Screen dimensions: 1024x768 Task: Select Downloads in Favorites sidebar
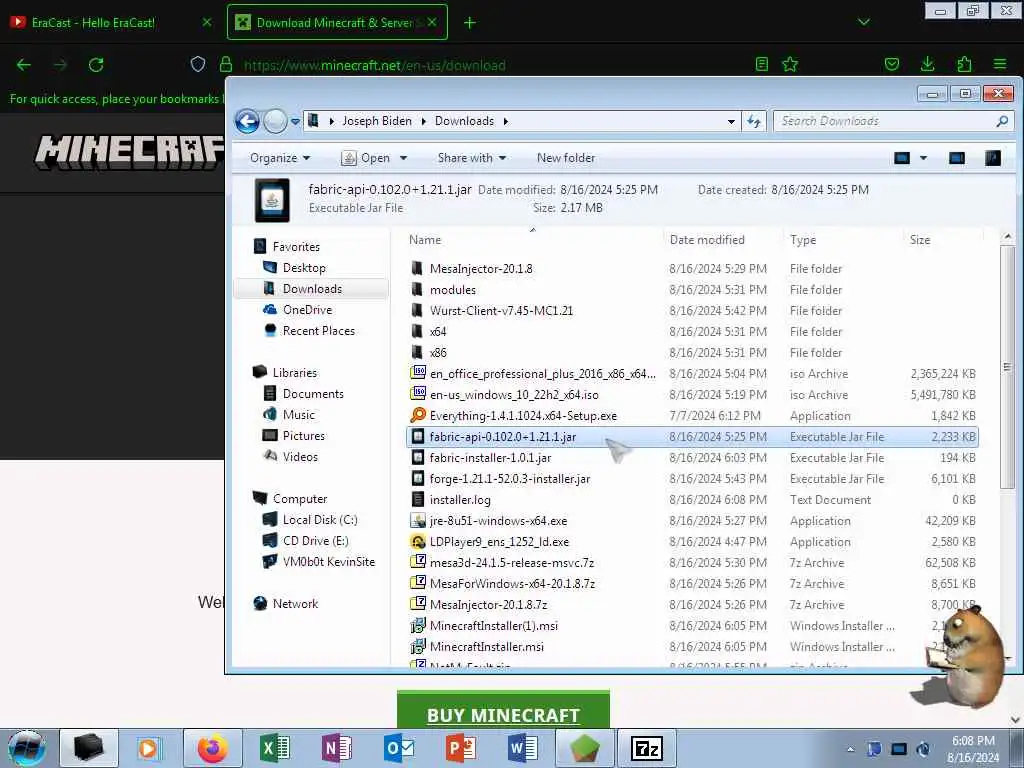pyautogui.click(x=312, y=289)
